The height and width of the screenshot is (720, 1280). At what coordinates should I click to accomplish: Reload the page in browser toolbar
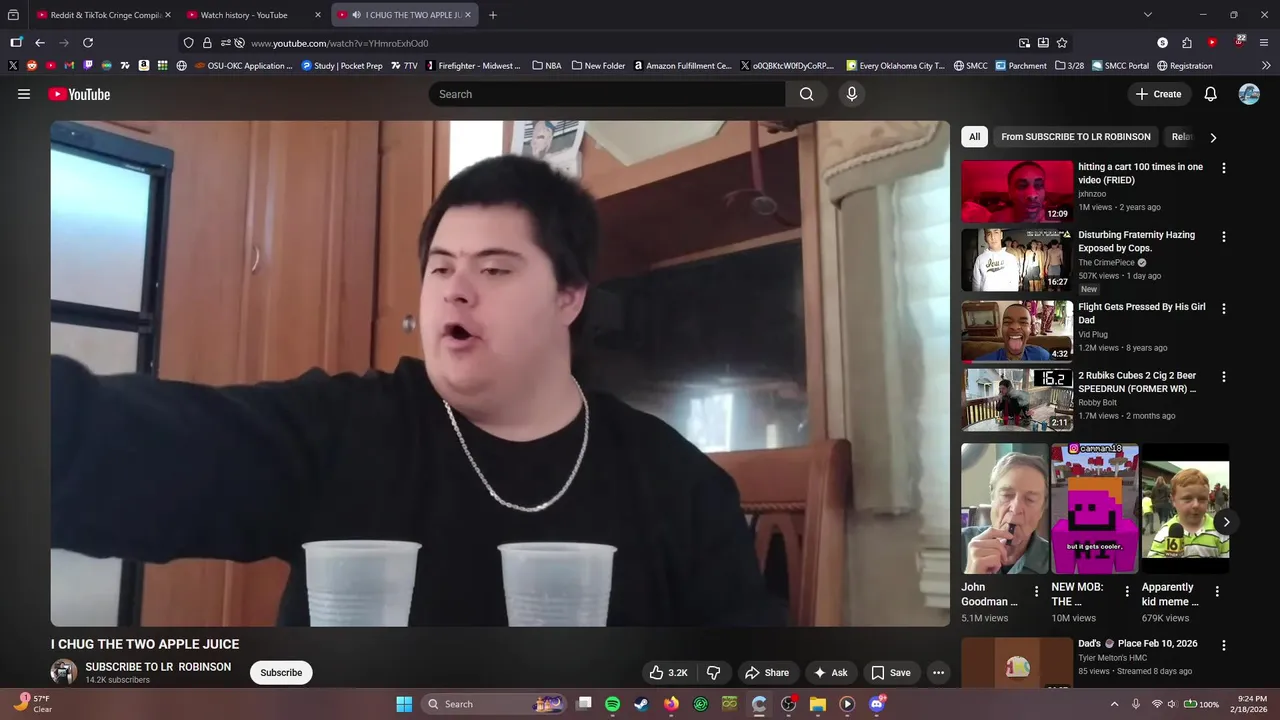(x=88, y=43)
